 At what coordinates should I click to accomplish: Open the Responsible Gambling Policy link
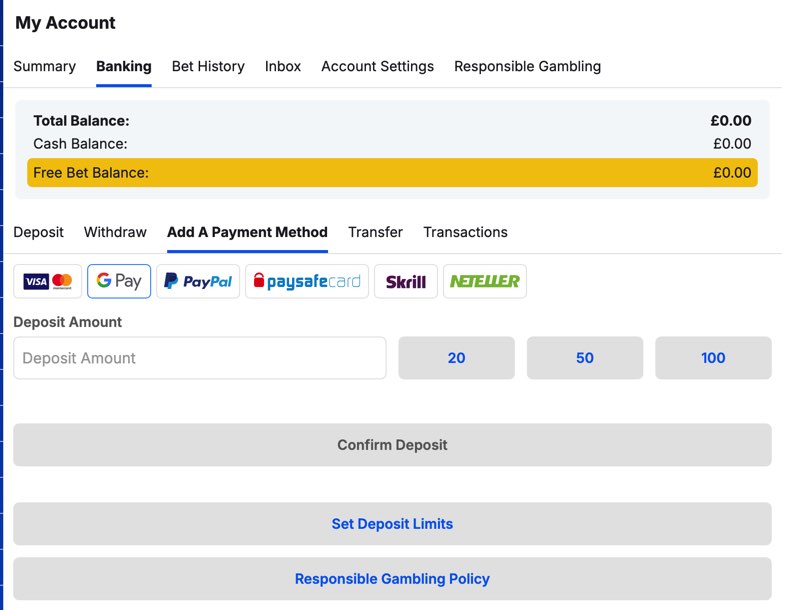(x=392, y=579)
